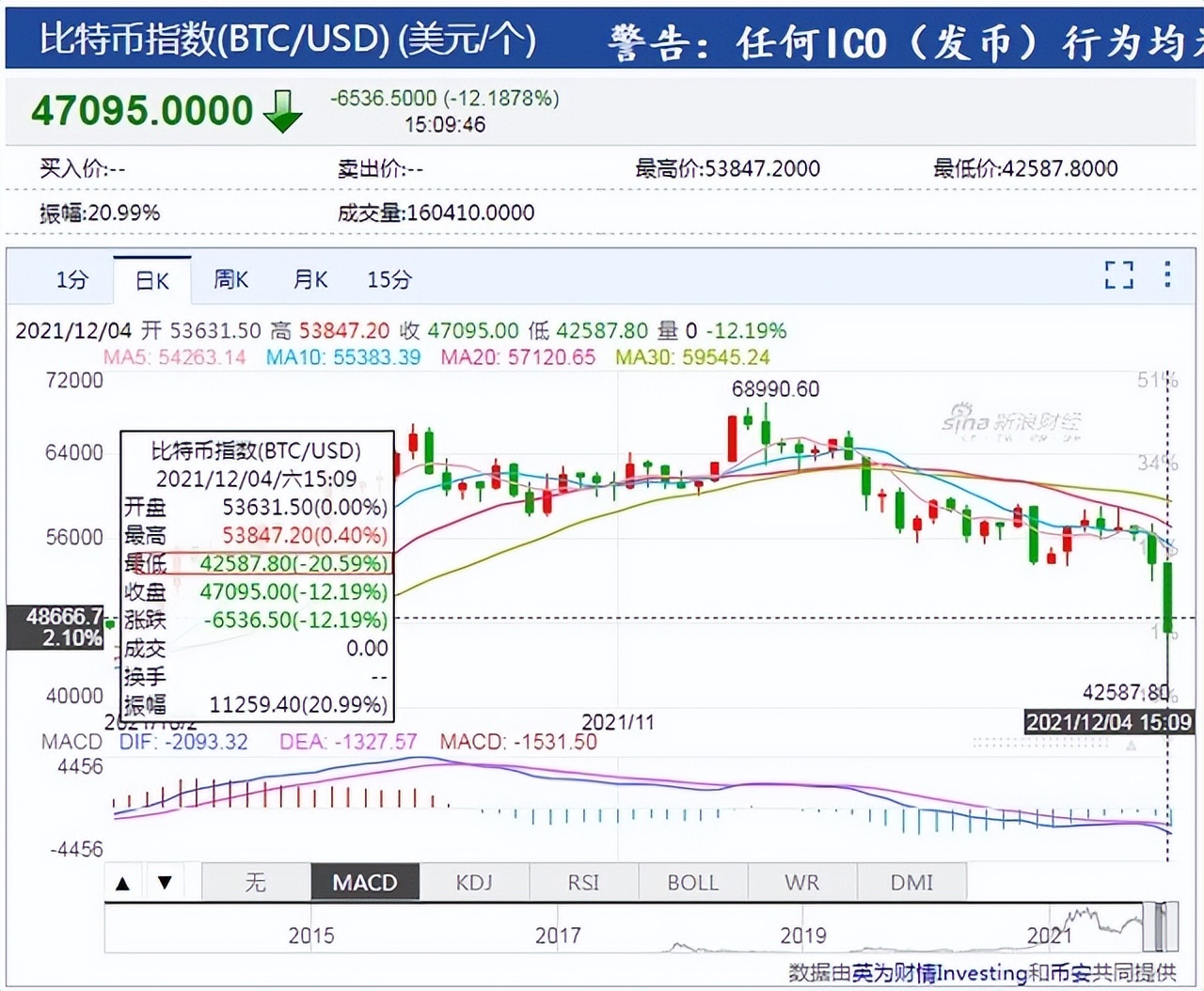Select the 日K daily chart tab
This screenshot has height=991, width=1204.
point(150,279)
